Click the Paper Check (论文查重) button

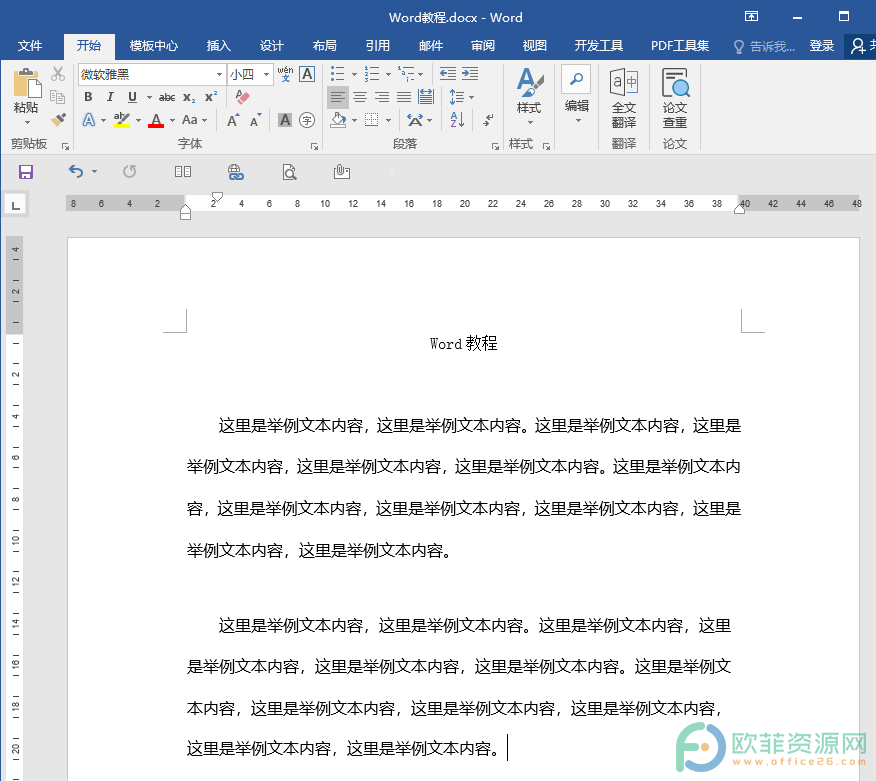click(675, 99)
